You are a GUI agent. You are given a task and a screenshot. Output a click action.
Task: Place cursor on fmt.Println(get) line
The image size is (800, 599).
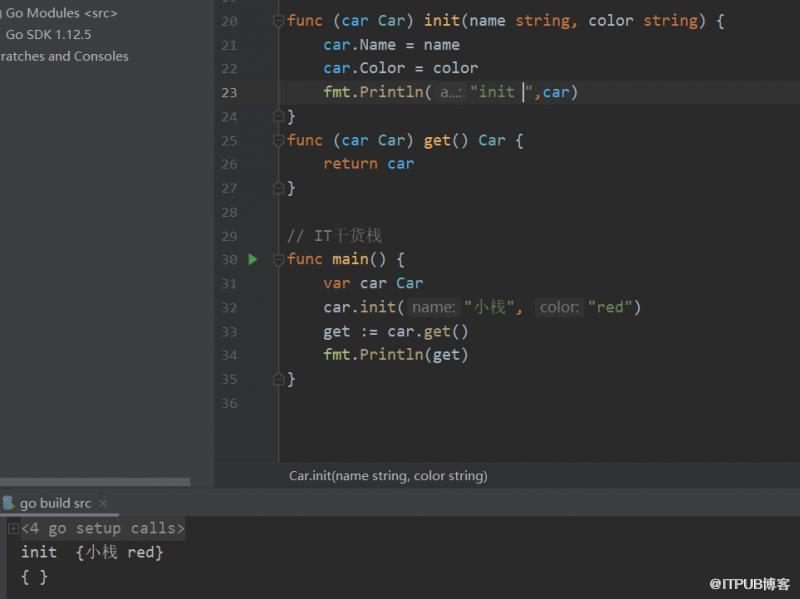(395, 355)
